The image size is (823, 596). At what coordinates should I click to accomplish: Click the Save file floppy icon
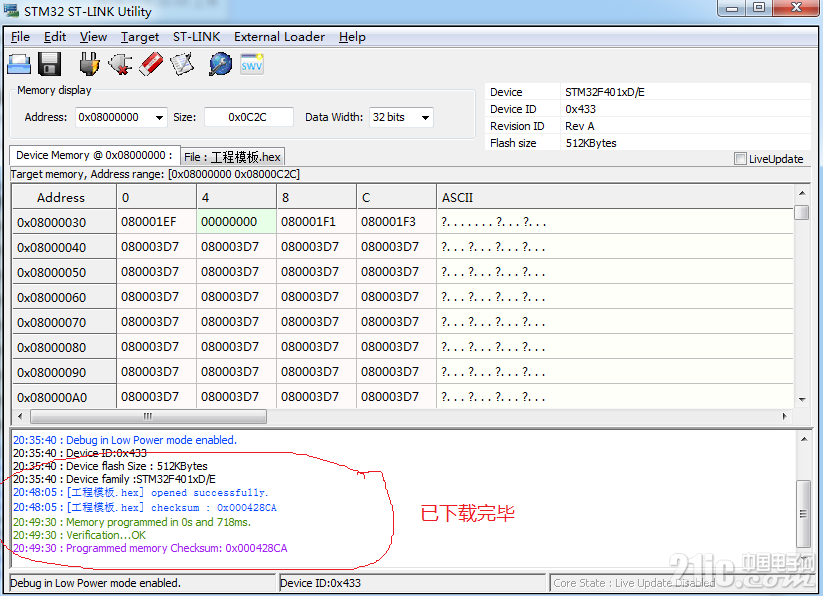[x=49, y=65]
